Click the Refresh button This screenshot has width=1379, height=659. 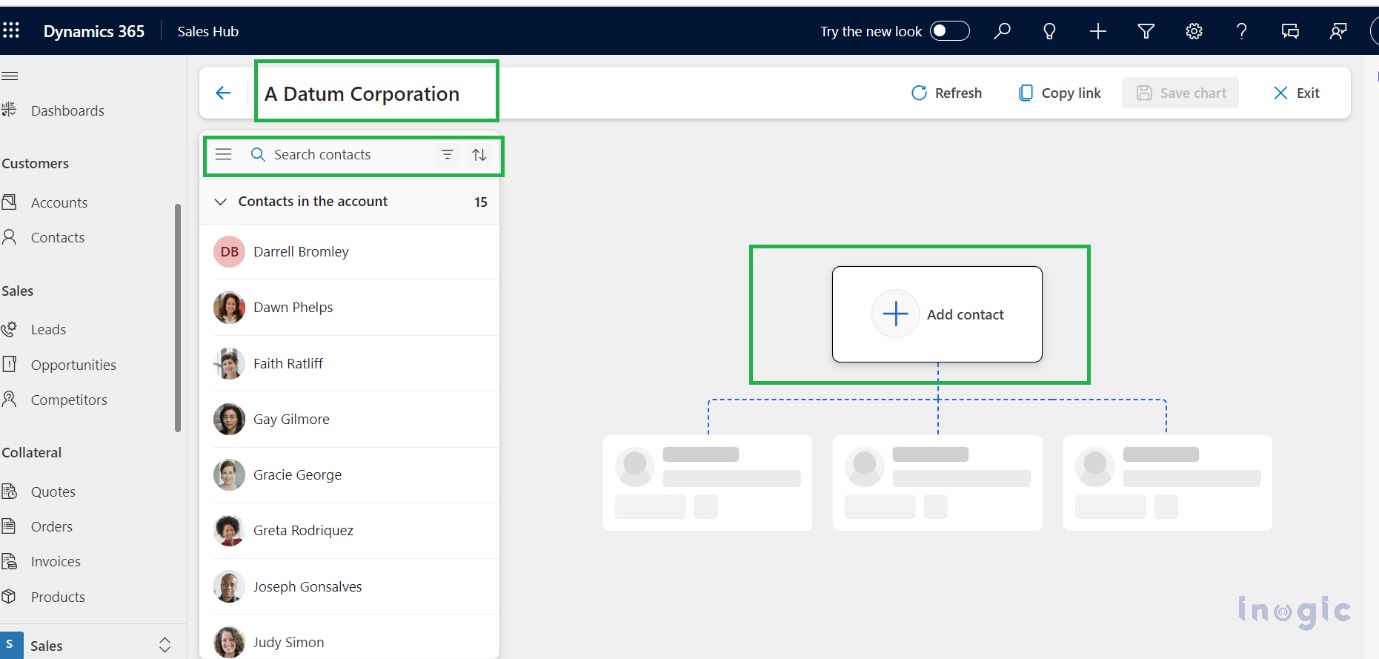946,93
